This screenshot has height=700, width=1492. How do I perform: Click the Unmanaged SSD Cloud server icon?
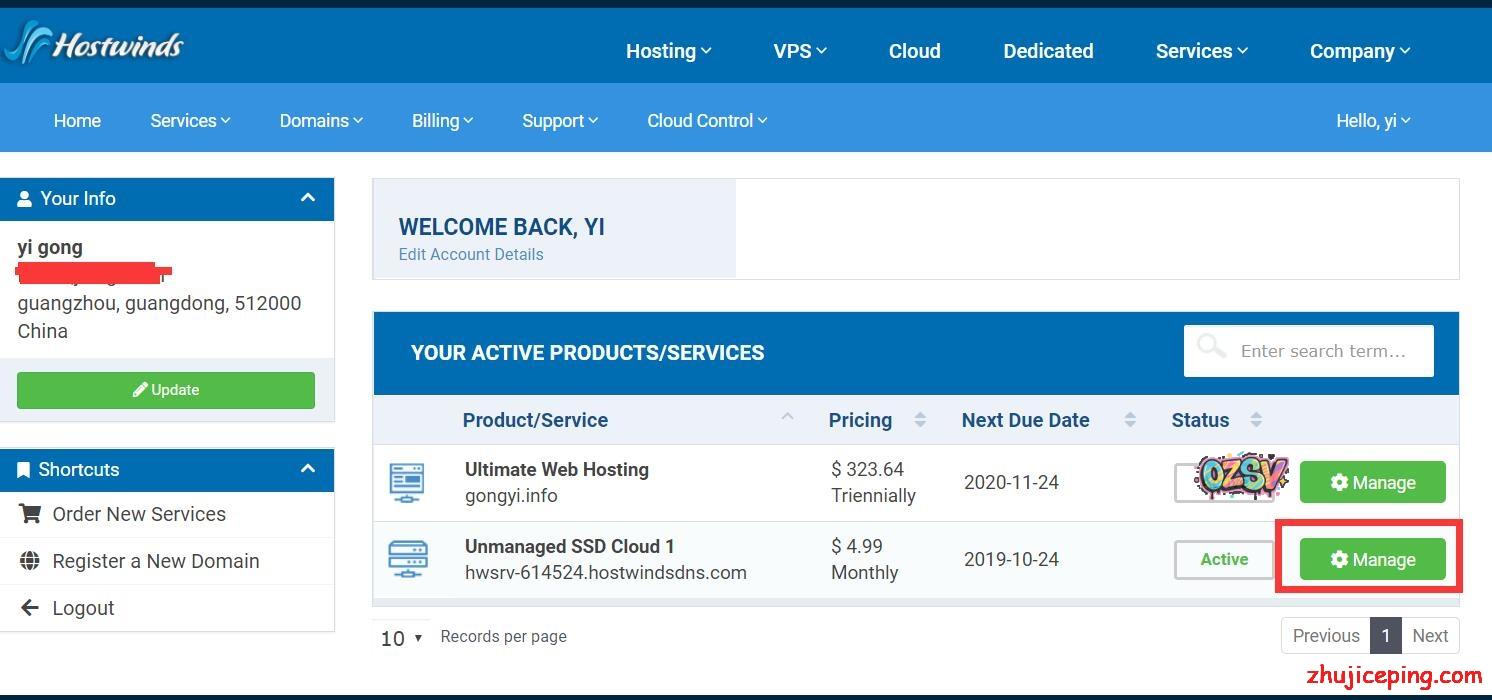point(407,559)
